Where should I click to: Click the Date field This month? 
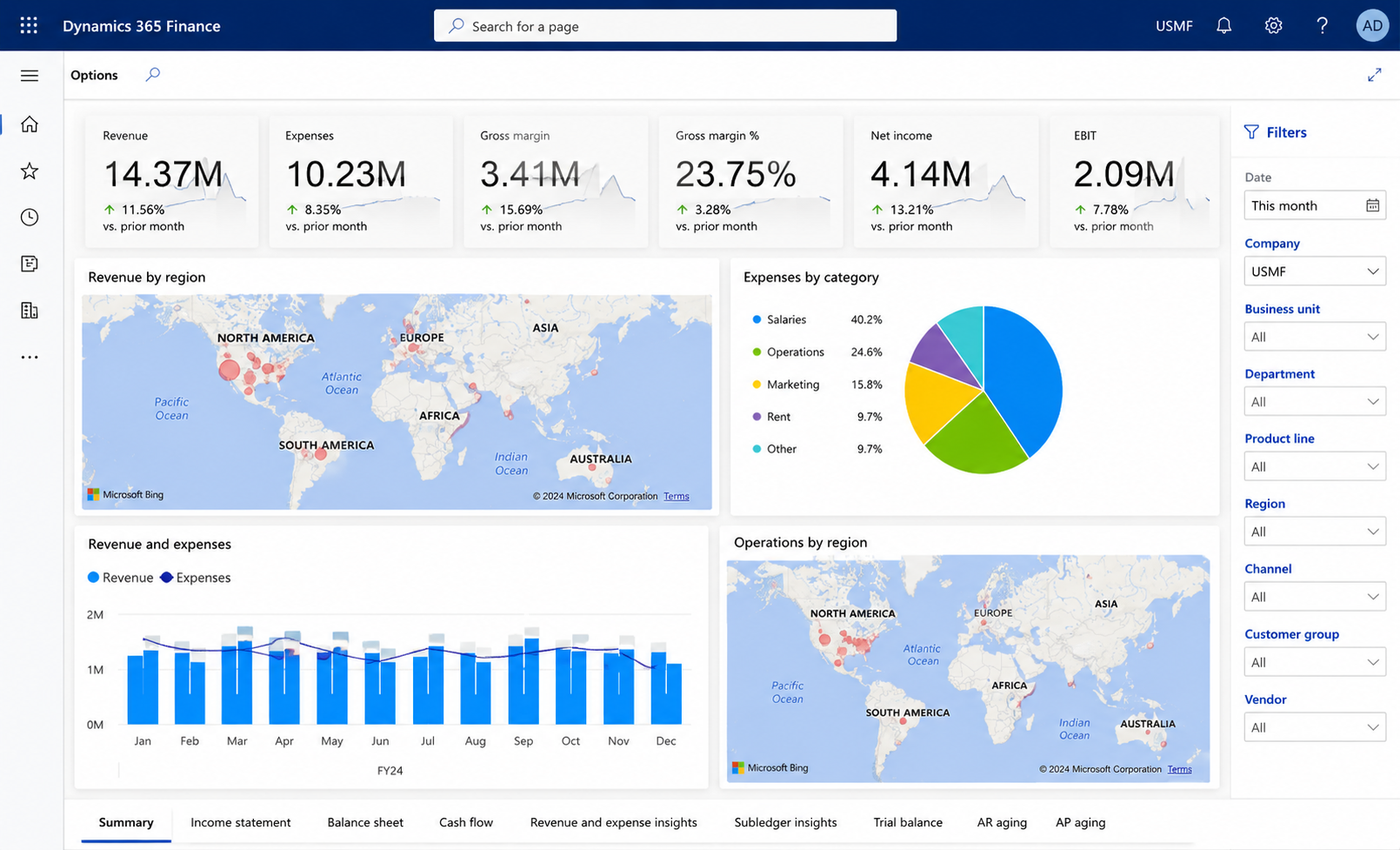(x=1315, y=205)
